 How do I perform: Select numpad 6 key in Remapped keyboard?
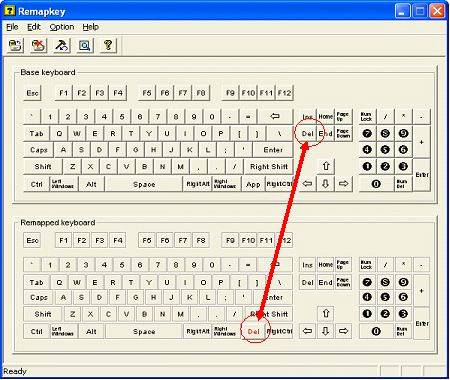click(403, 297)
